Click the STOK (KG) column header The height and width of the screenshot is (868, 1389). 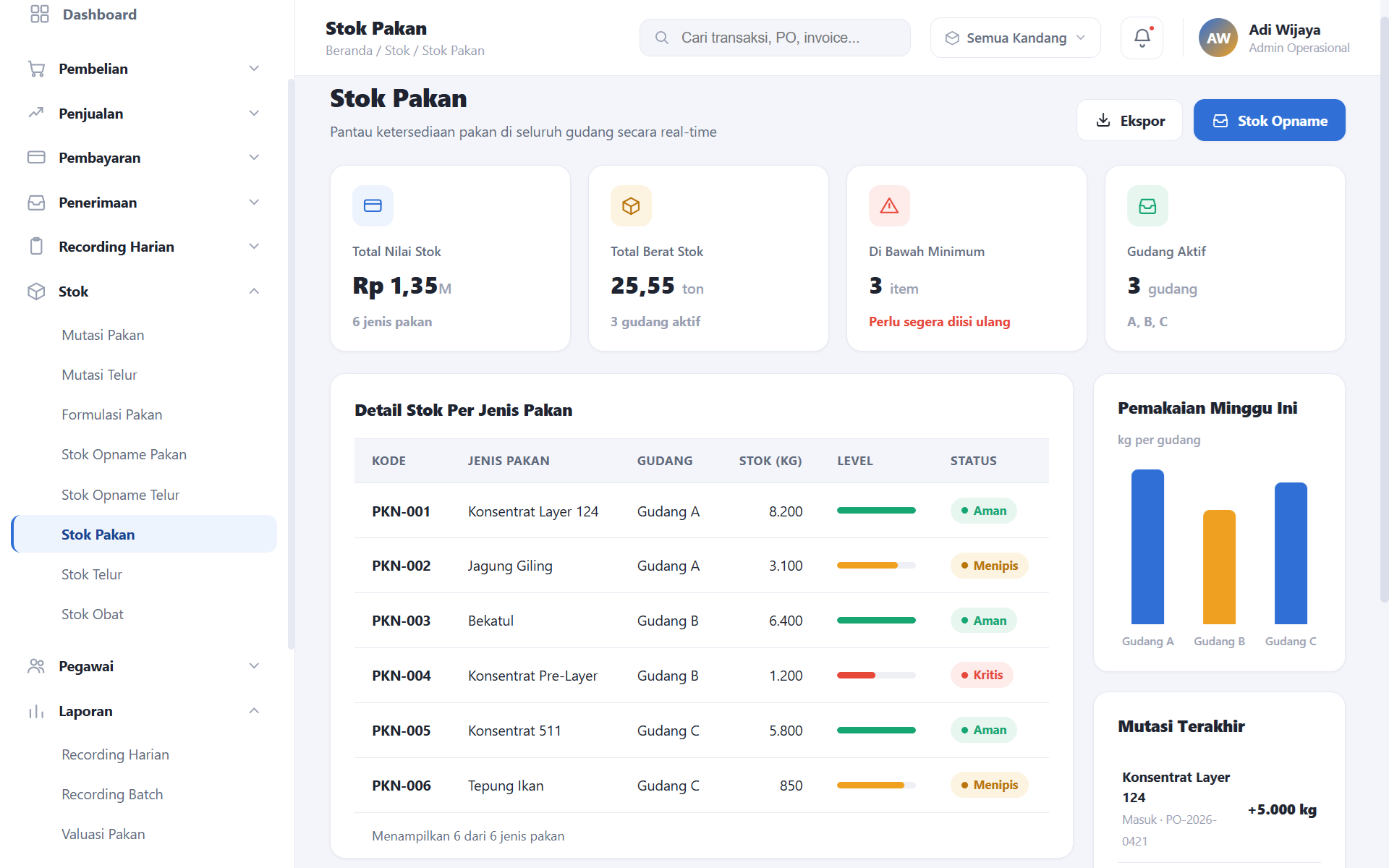pos(770,461)
